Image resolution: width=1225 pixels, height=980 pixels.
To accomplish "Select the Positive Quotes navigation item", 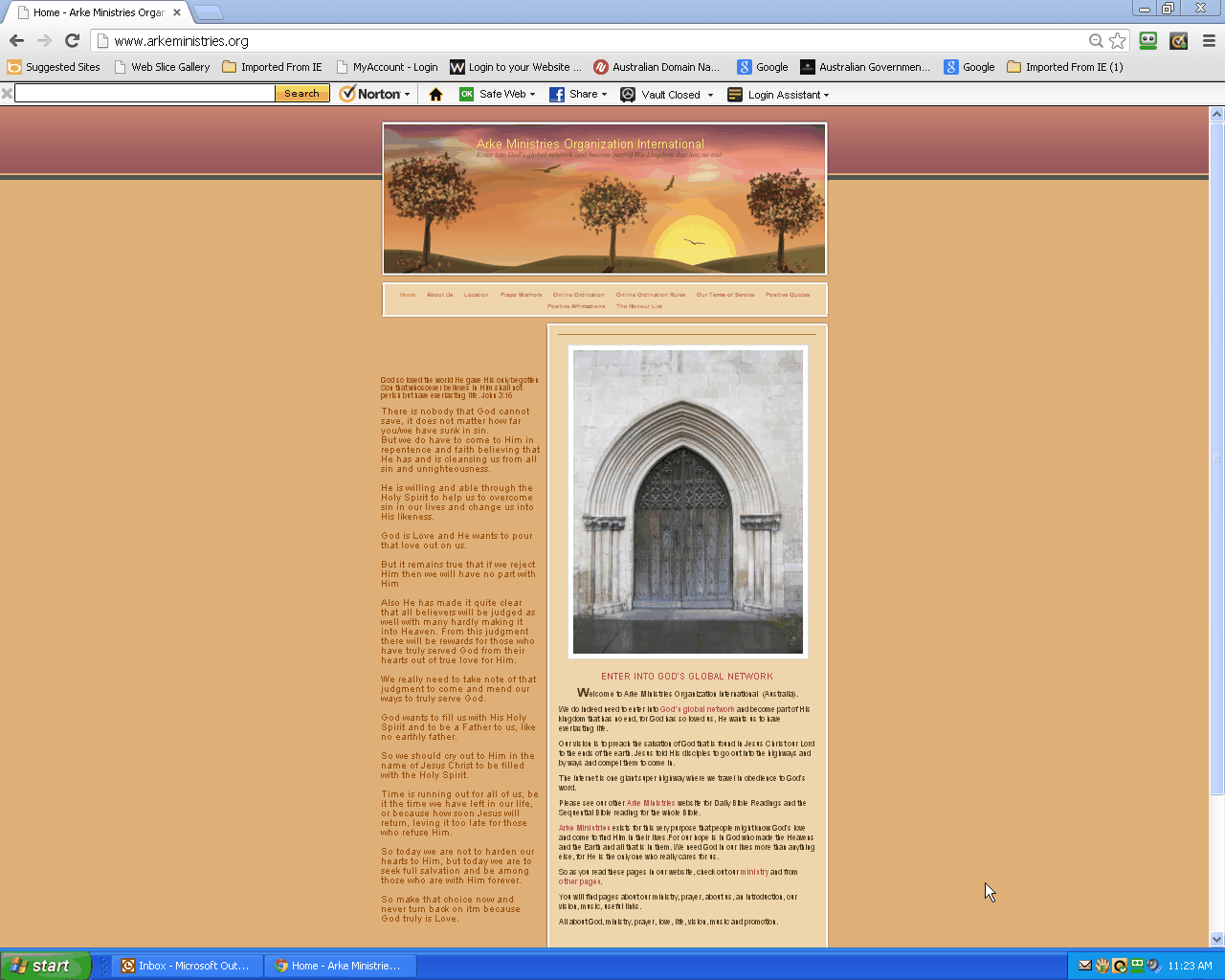I will [788, 295].
